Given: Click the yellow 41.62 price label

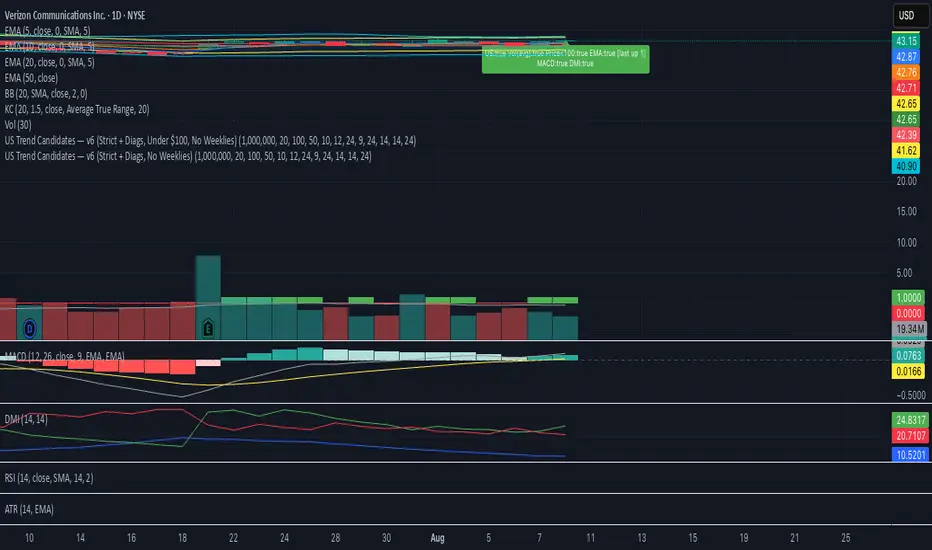Looking at the screenshot, I should click(906, 150).
